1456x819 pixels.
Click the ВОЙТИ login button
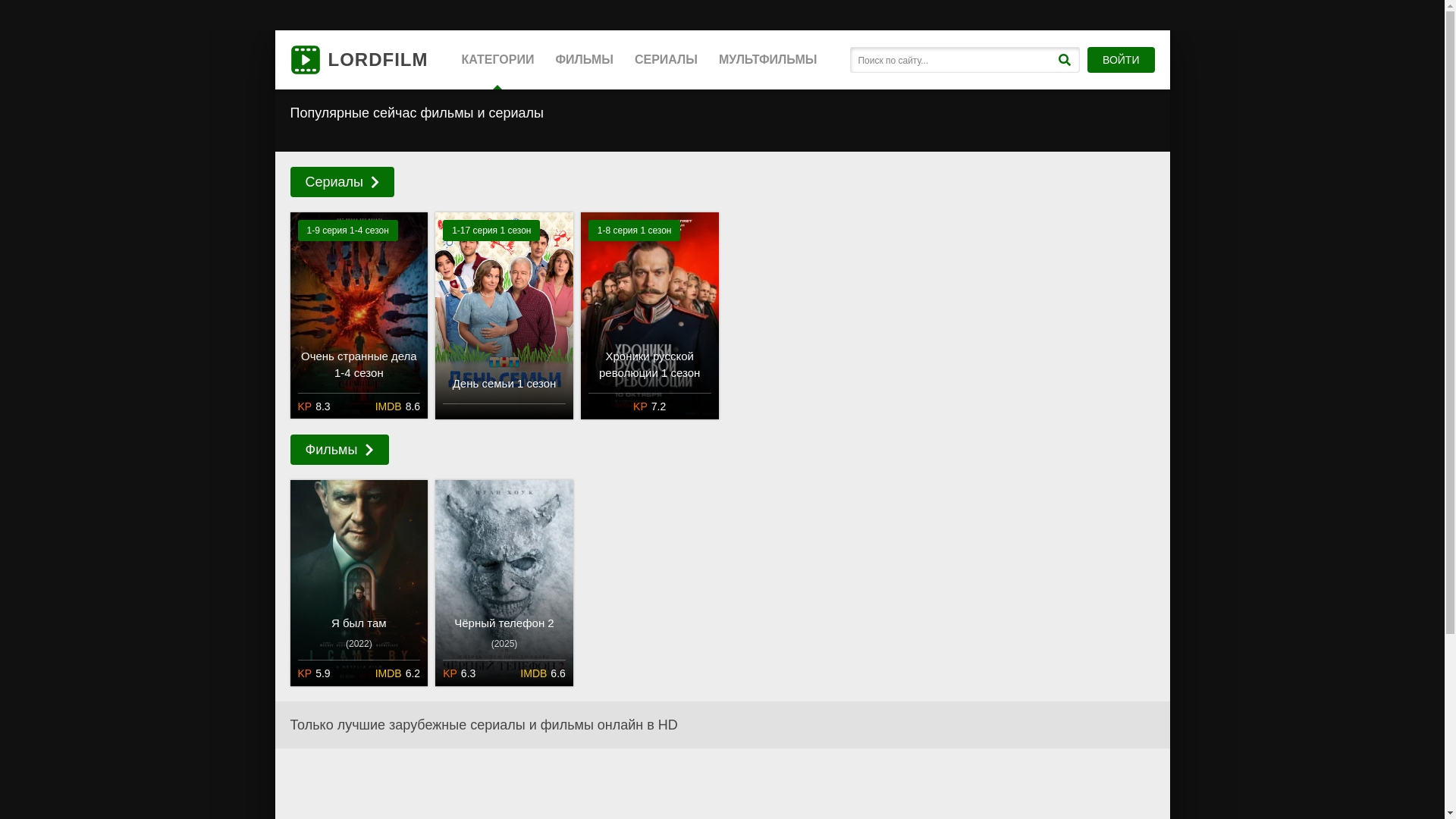click(1121, 60)
